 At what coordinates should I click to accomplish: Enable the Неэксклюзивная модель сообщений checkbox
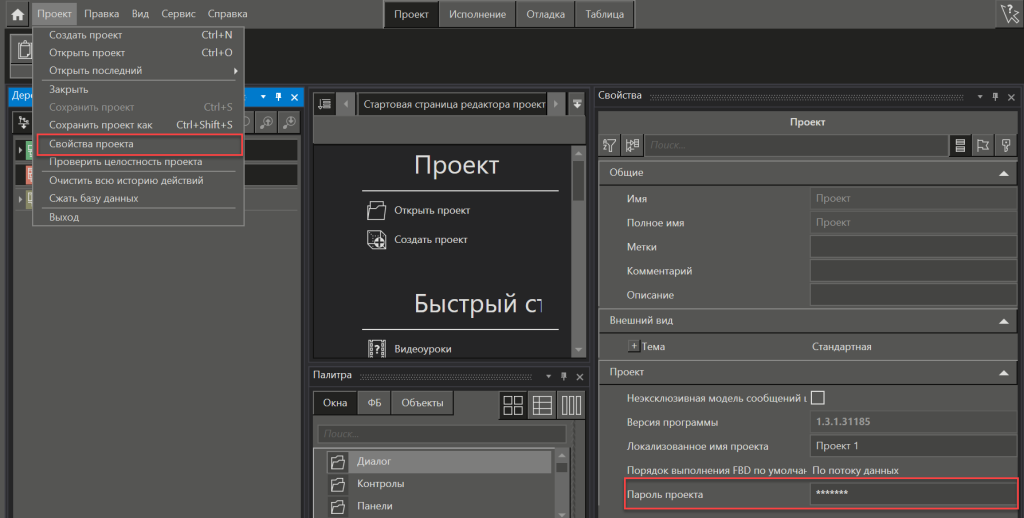pyautogui.click(x=817, y=397)
